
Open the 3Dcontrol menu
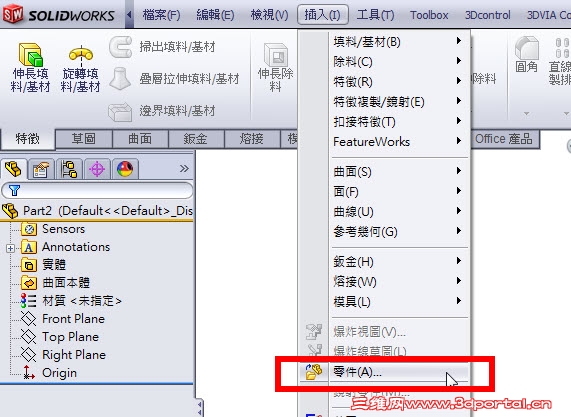488,15
